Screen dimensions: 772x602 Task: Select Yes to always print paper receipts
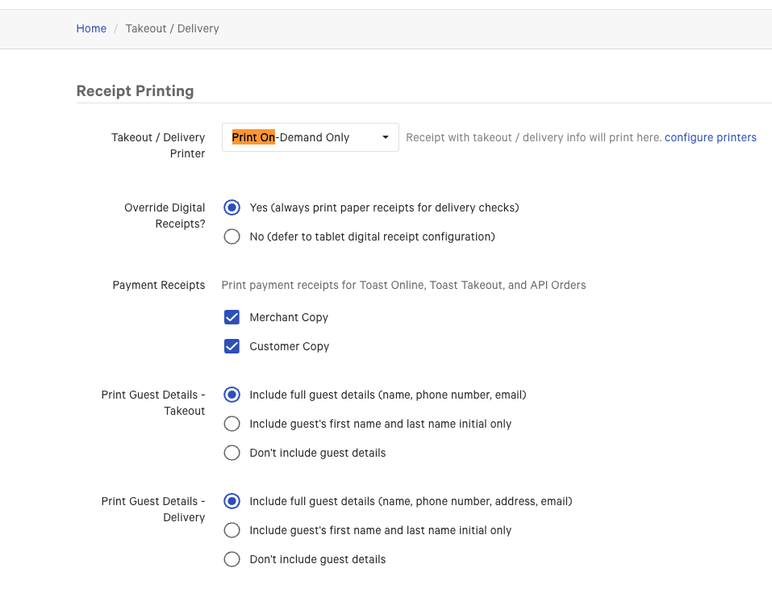point(232,208)
